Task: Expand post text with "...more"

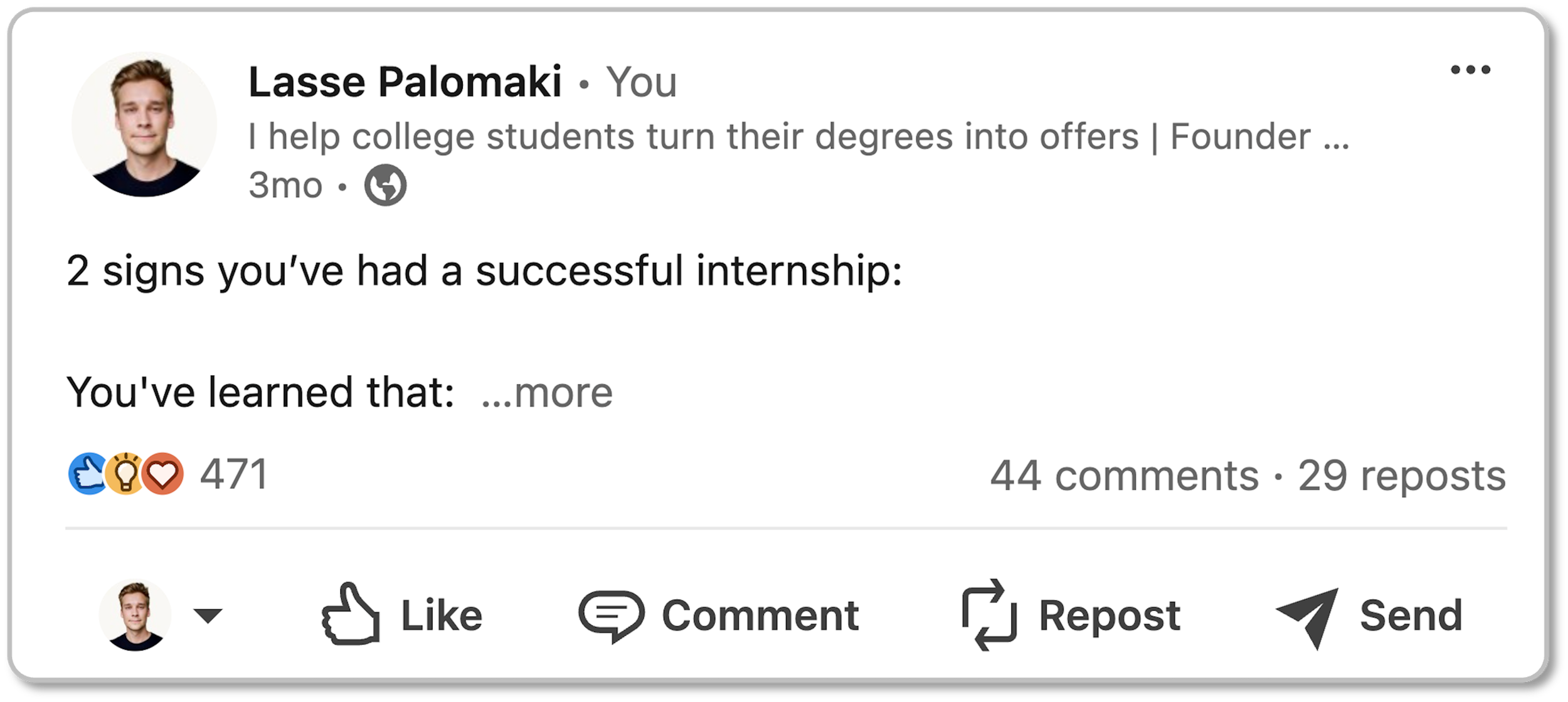Action: coord(546,393)
